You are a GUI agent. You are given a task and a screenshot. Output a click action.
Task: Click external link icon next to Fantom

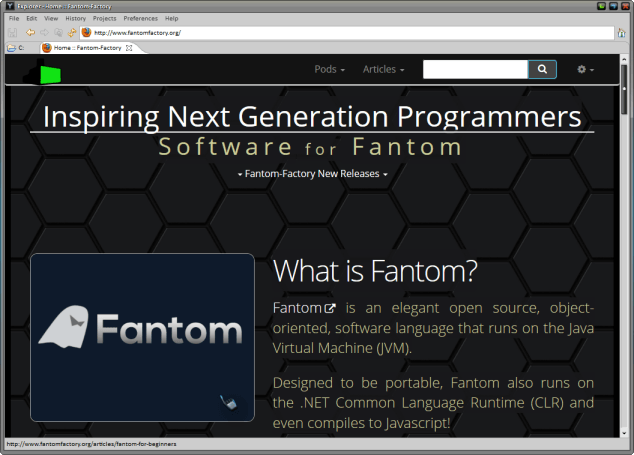pos(329,308)
